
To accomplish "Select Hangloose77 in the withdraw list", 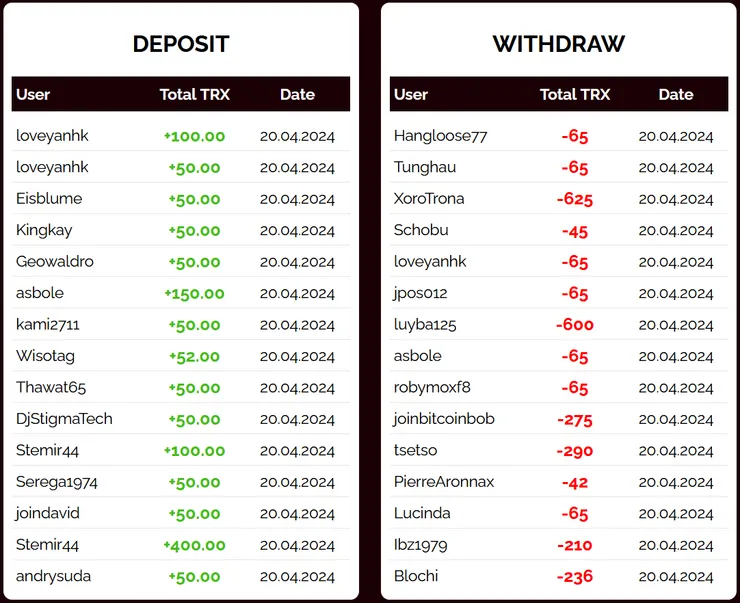I will [440, 136].
